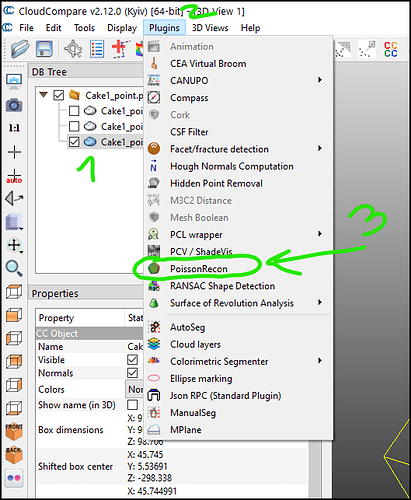Open the point list picking icon
This screenshot has height=500, width=411.
[x=97, y=49]
